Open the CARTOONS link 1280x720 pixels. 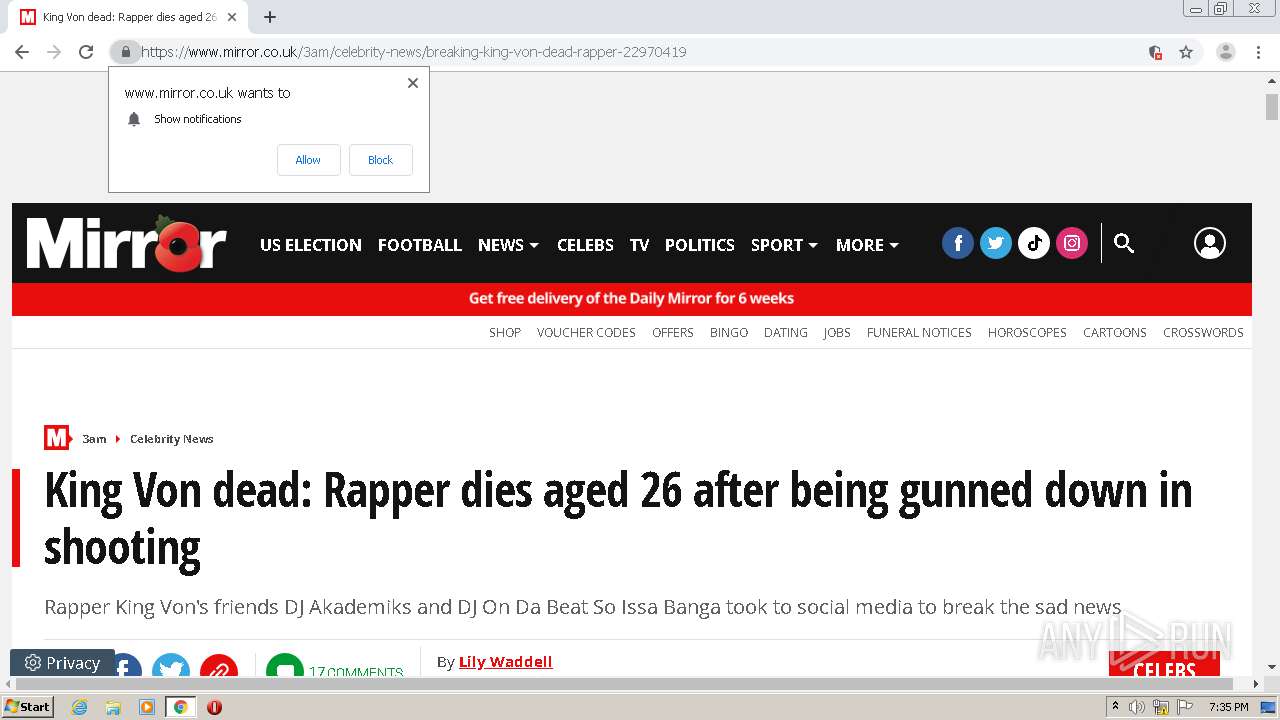pyautogui.click(x=1115, y=333)
